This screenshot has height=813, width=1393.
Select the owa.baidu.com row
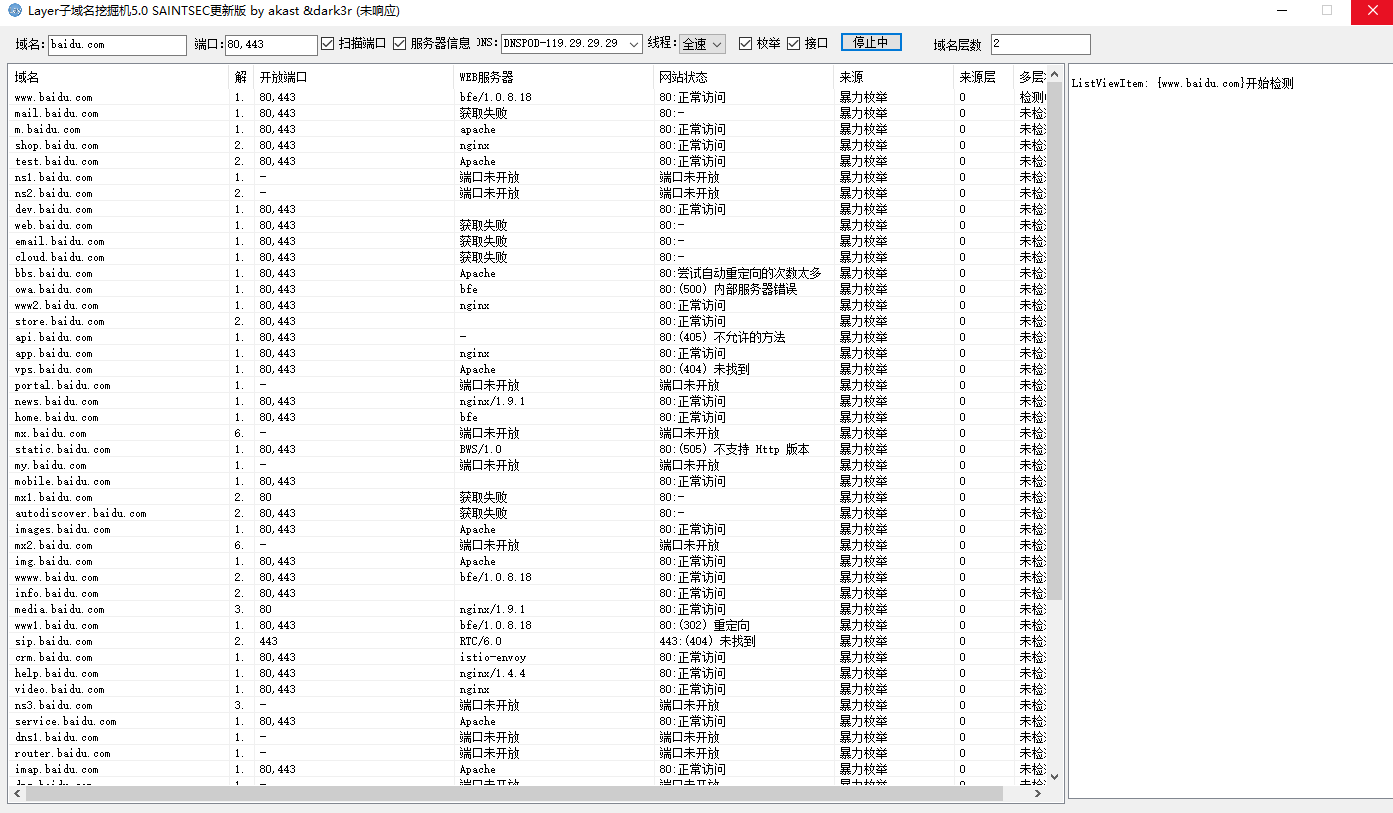tap(528, 289)
